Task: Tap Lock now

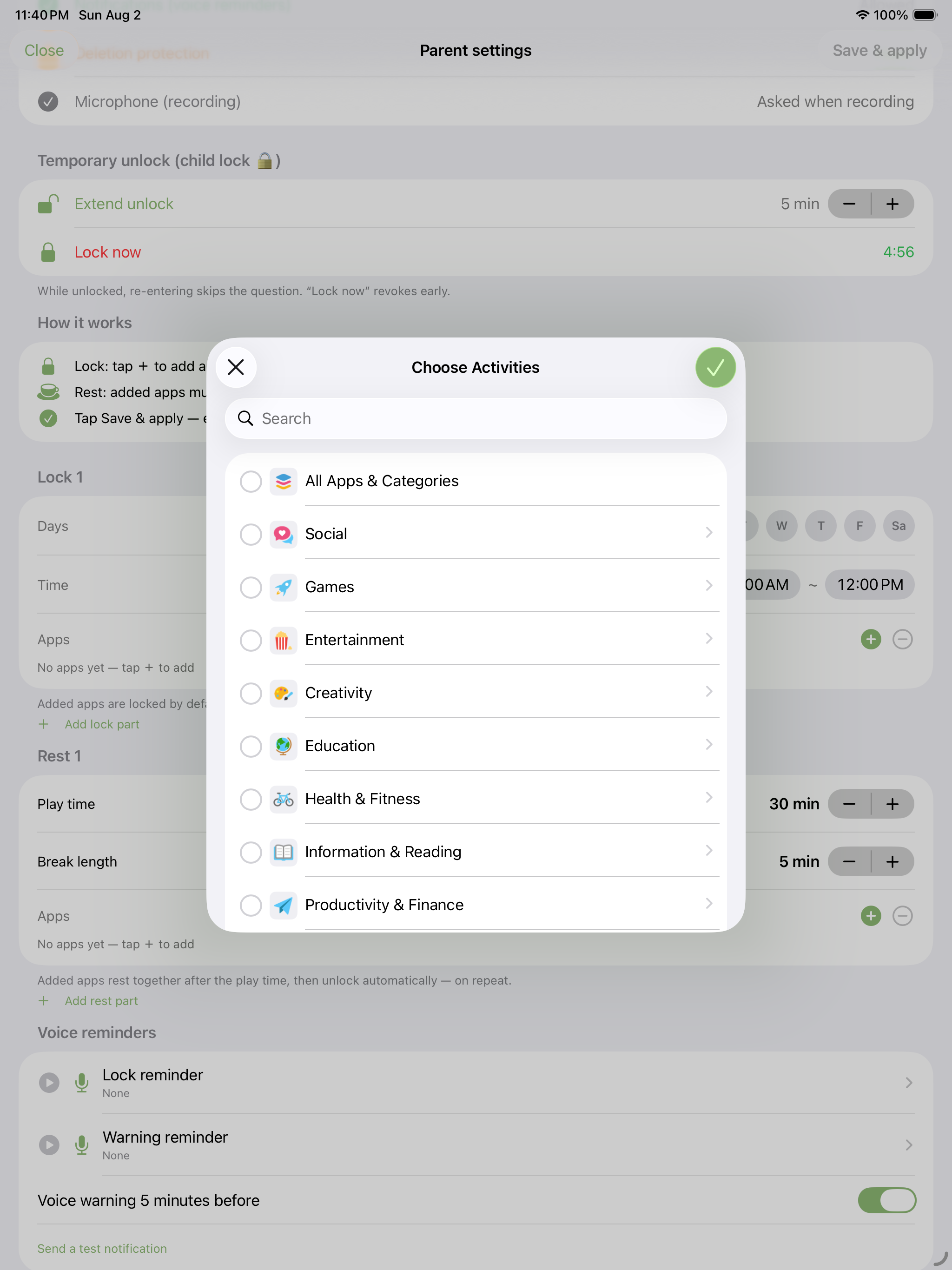Action: click(107, 252)
